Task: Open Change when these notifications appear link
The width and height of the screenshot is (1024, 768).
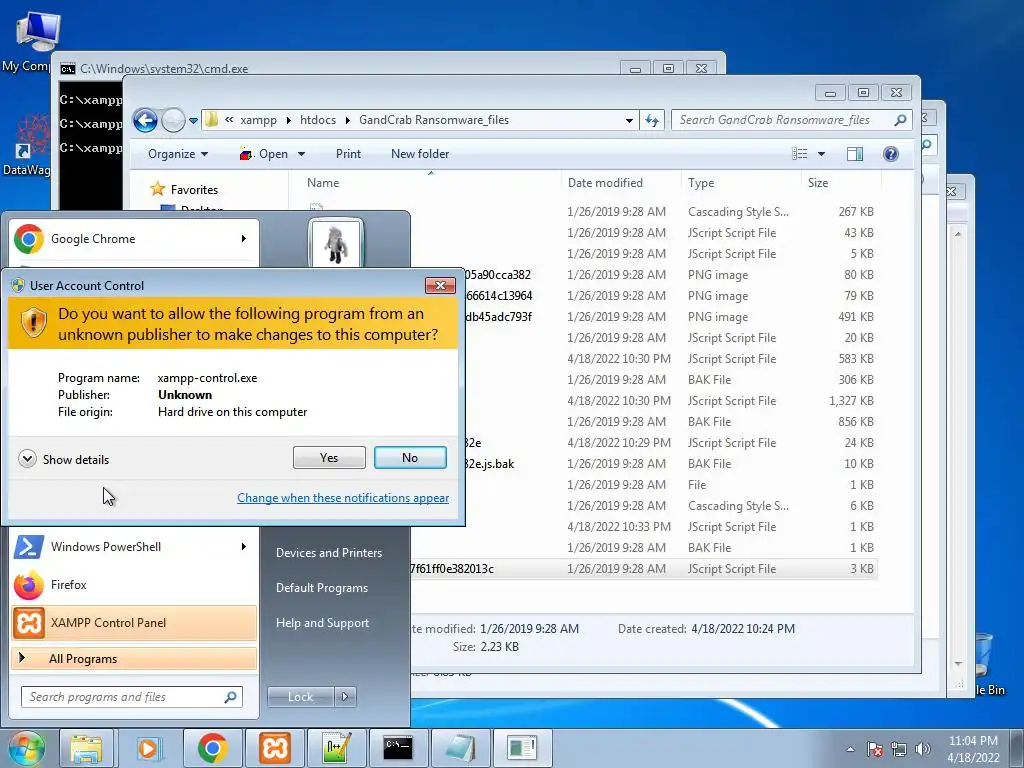Action: click(343, 498)
